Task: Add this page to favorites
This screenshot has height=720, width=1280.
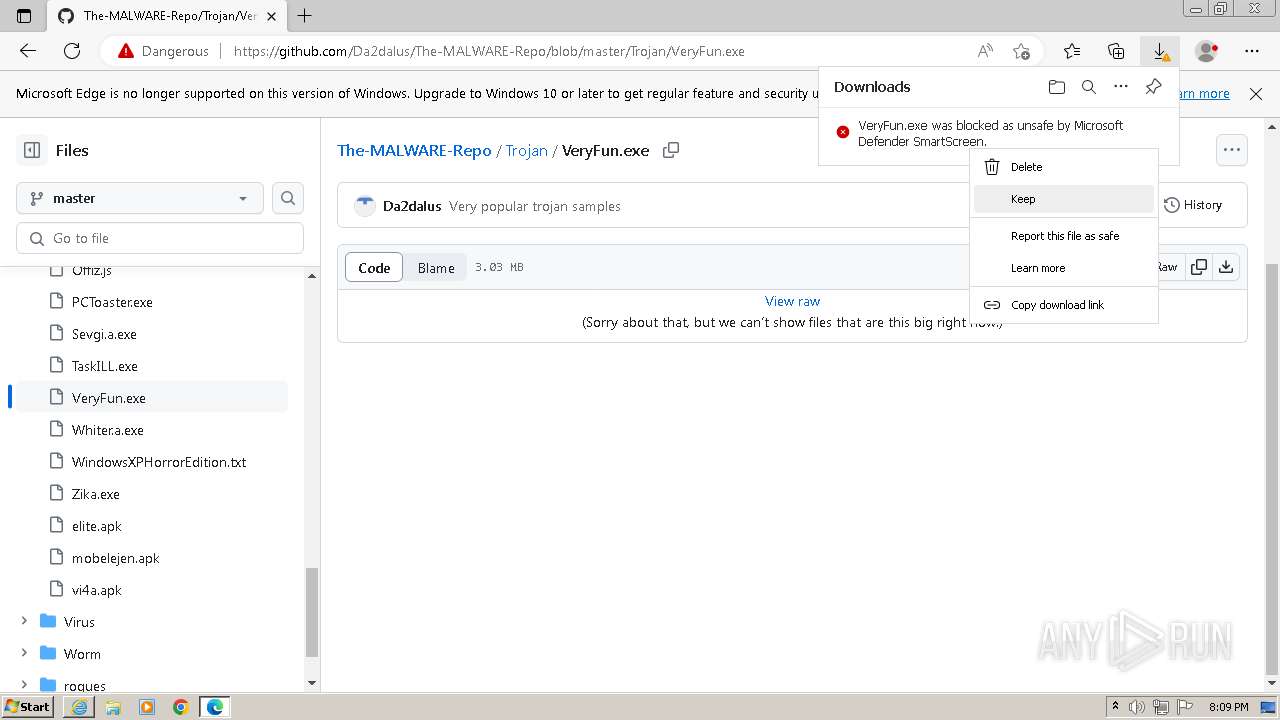Action: click(1021, 51)
